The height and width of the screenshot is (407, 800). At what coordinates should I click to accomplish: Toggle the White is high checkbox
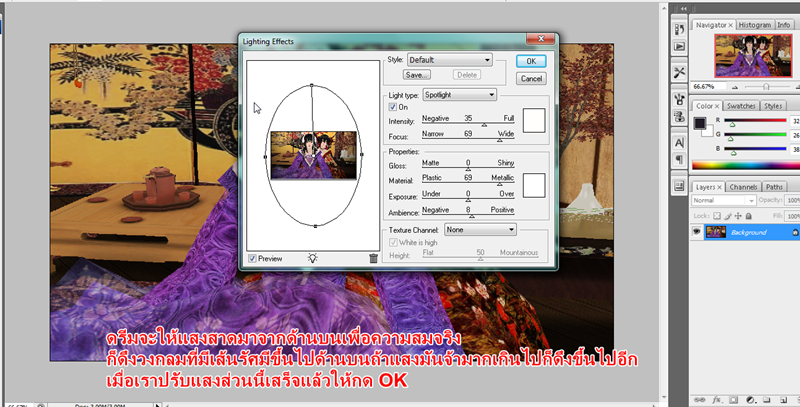pos(393,243)
